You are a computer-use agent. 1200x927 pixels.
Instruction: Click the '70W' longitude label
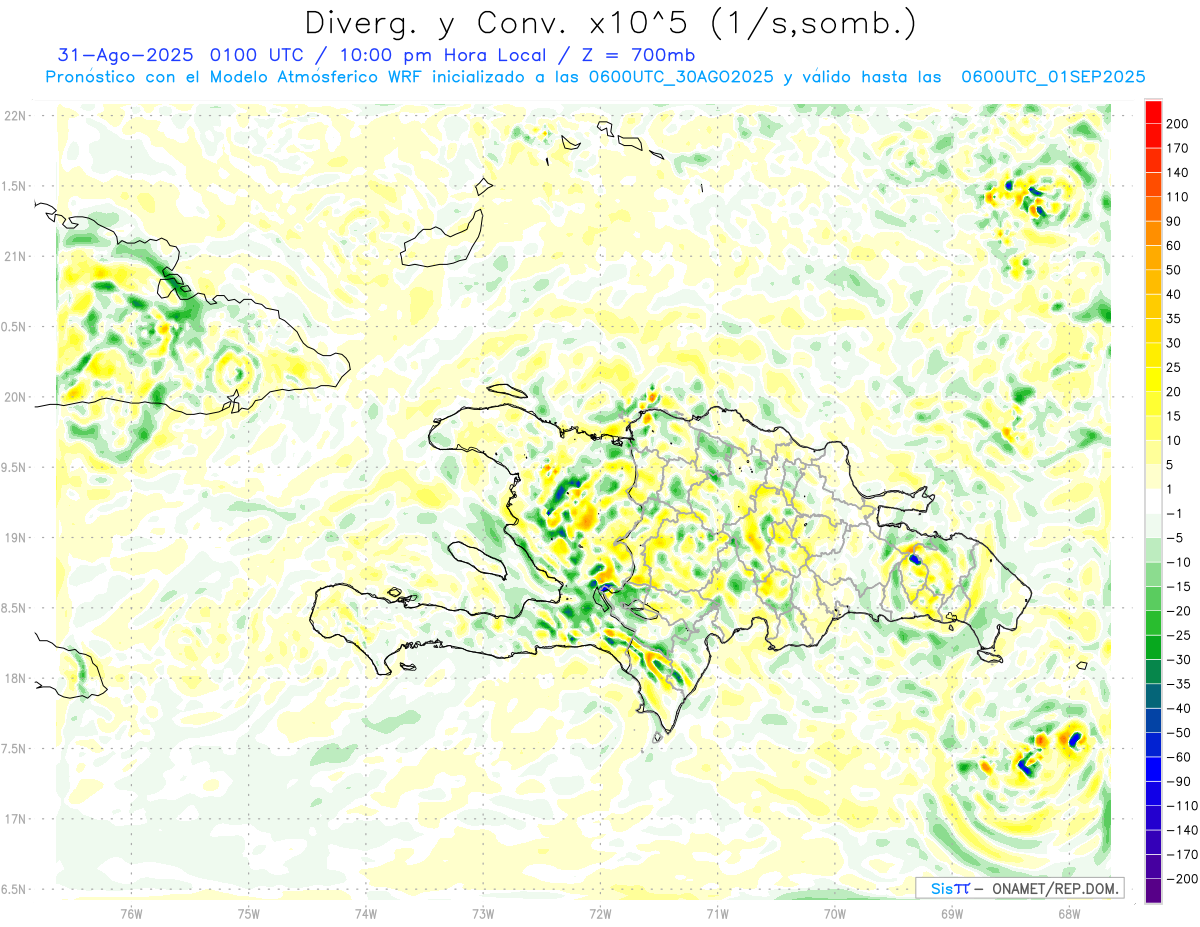(835, 913)
